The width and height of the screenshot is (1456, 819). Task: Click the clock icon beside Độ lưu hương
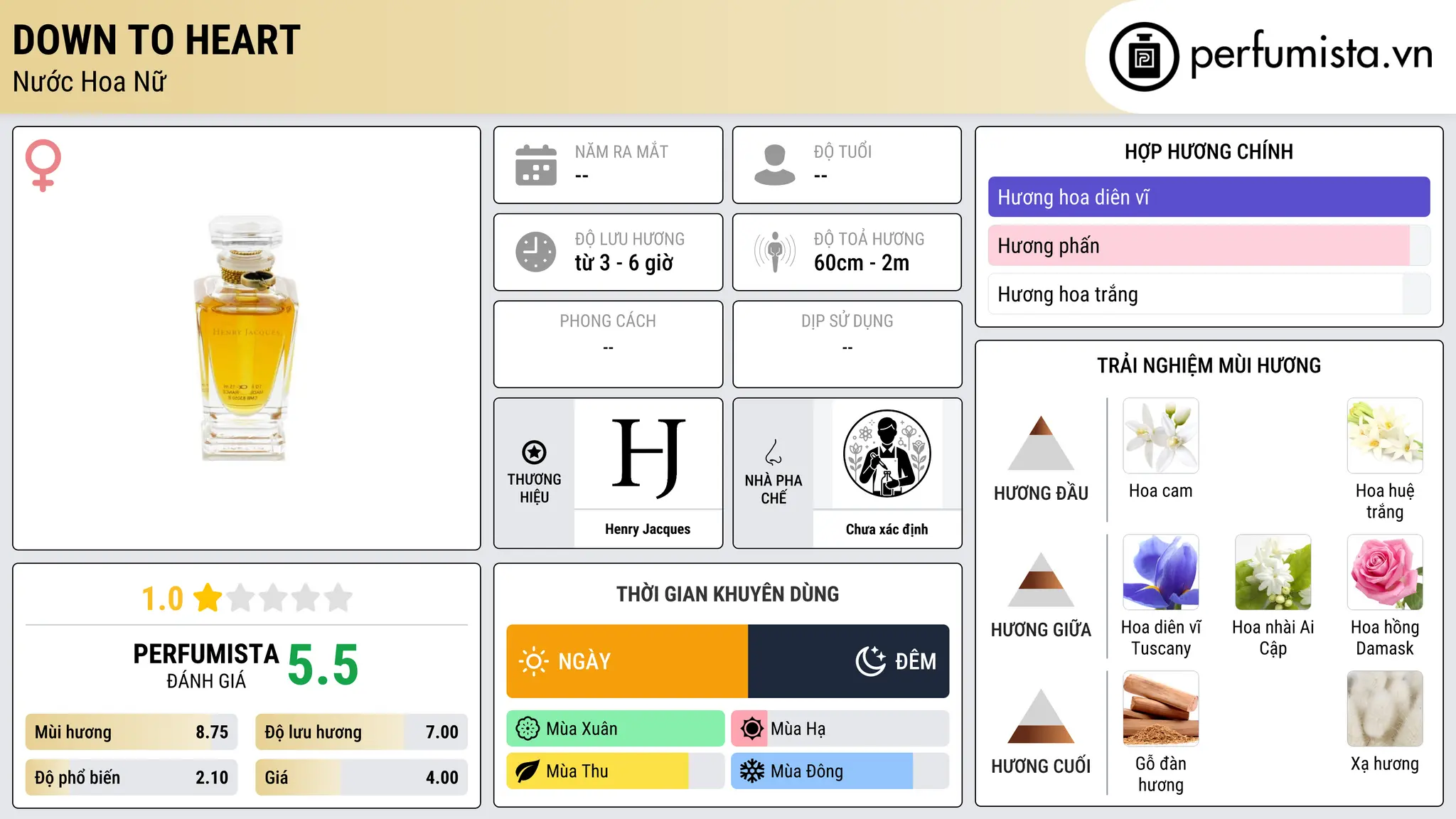(x=536, y=252)
